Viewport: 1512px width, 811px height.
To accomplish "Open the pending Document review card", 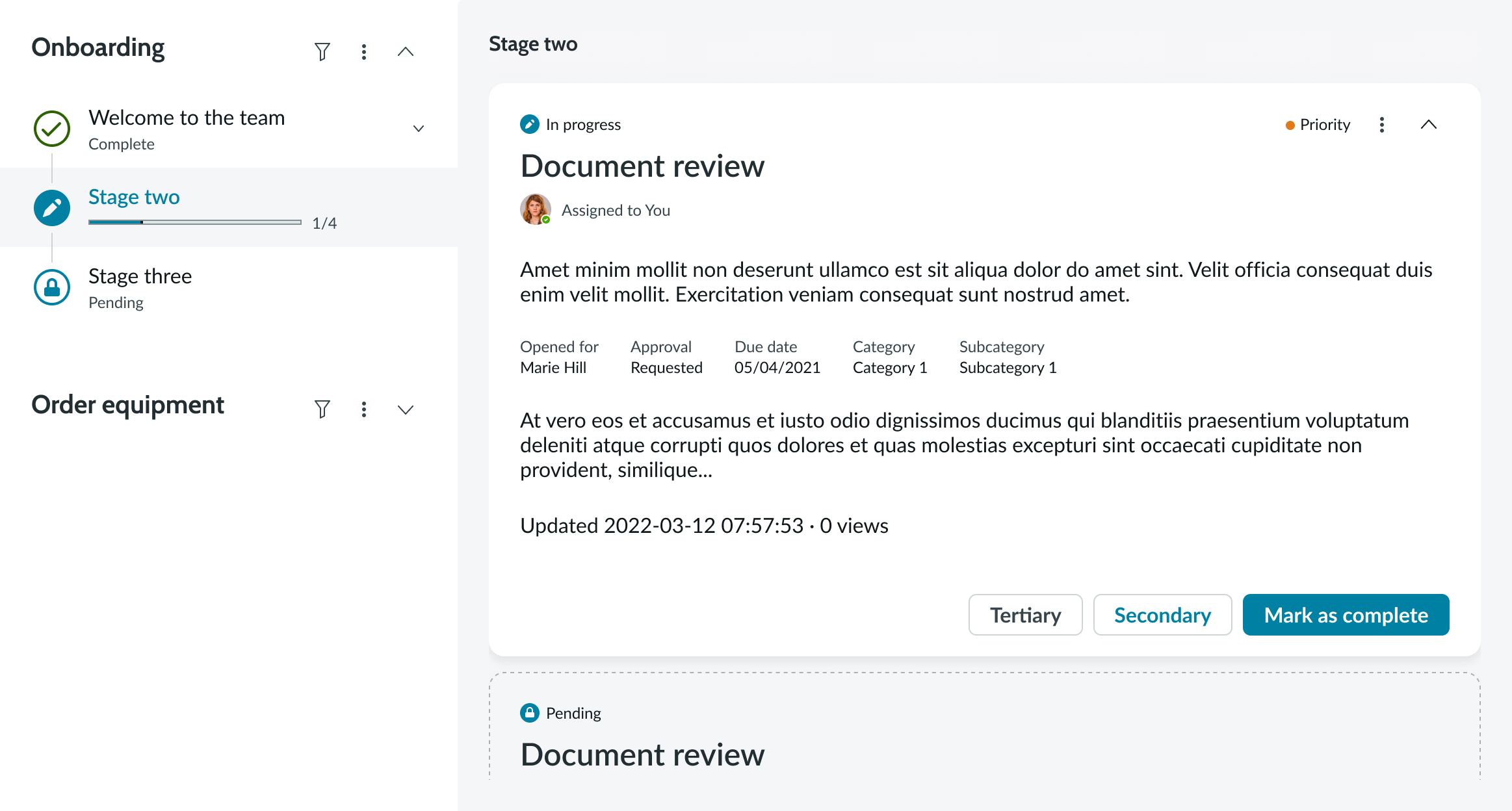I will point(642,754).
